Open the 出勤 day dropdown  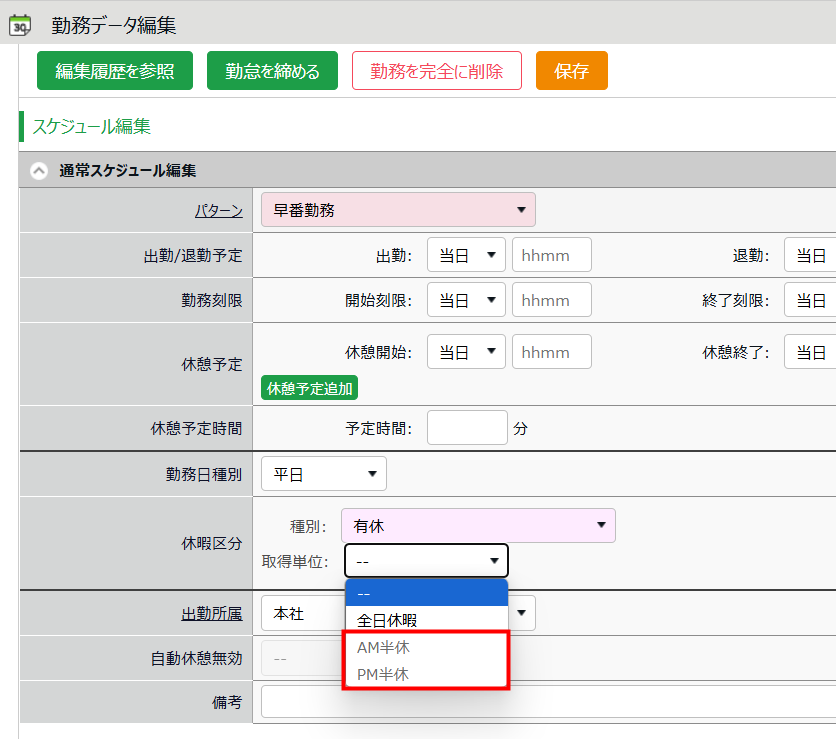coord(466,255)
